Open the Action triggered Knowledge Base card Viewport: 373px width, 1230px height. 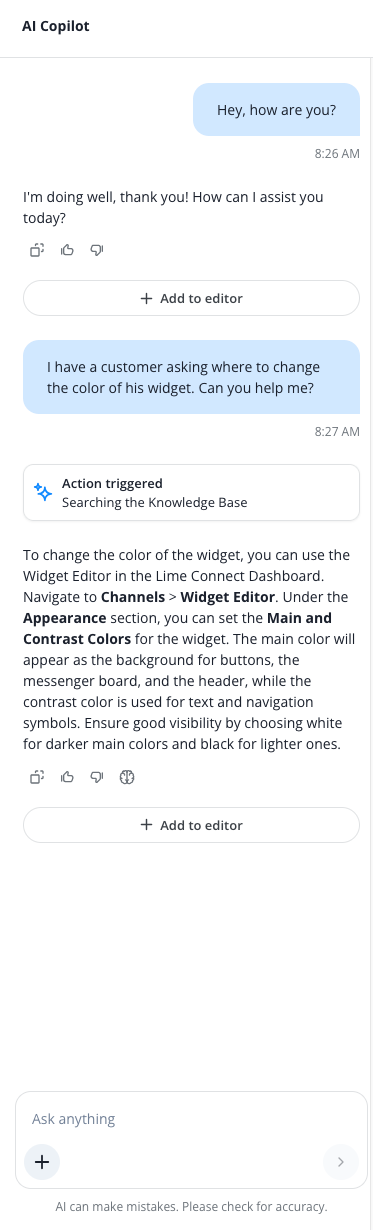191,493
